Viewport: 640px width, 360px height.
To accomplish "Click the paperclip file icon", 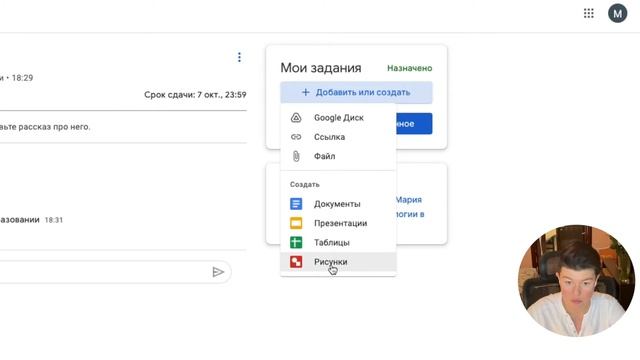I will tap(296, 156).
